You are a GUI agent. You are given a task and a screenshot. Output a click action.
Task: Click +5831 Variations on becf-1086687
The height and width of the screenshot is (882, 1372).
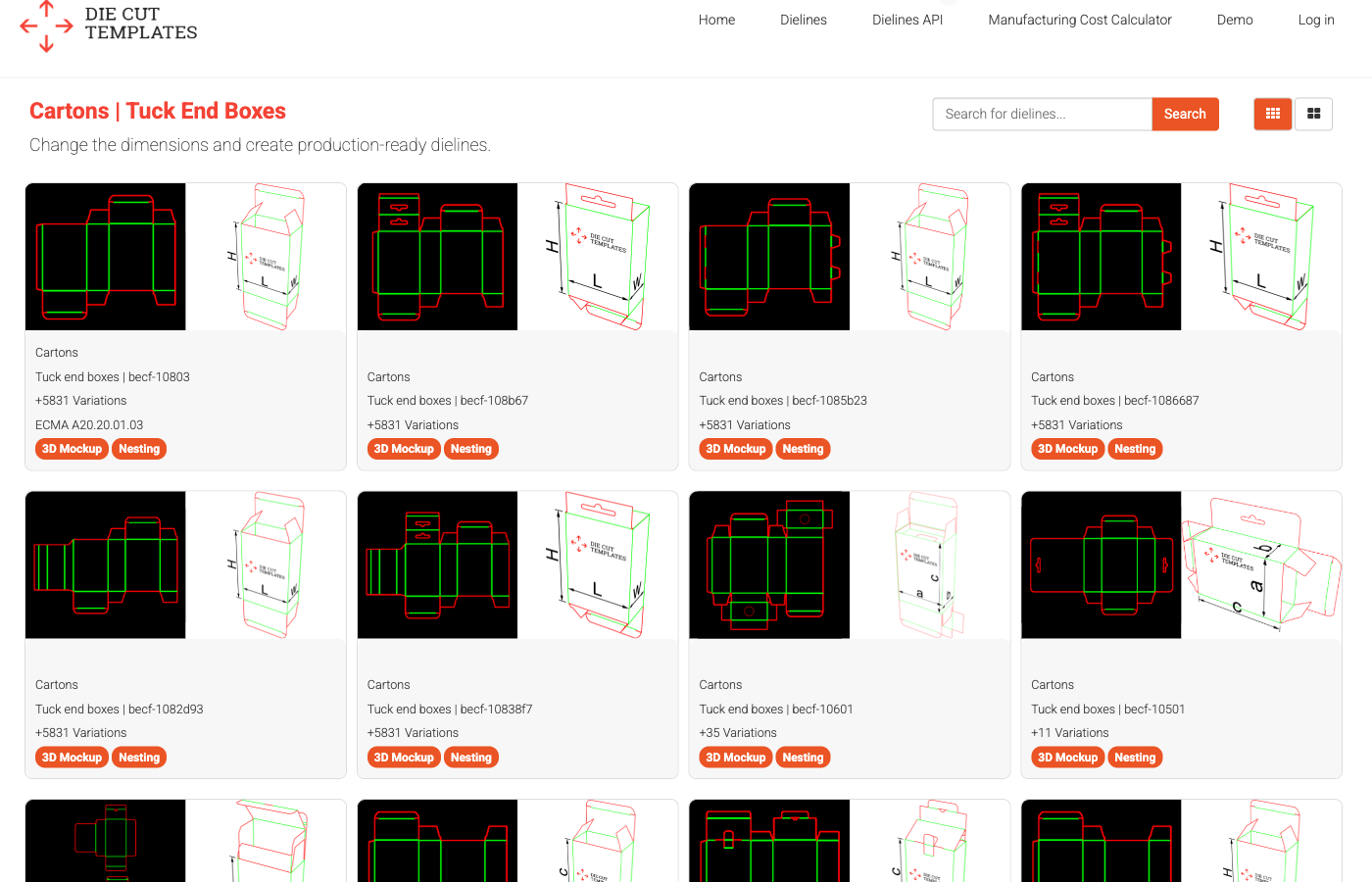coord(1077,425)
